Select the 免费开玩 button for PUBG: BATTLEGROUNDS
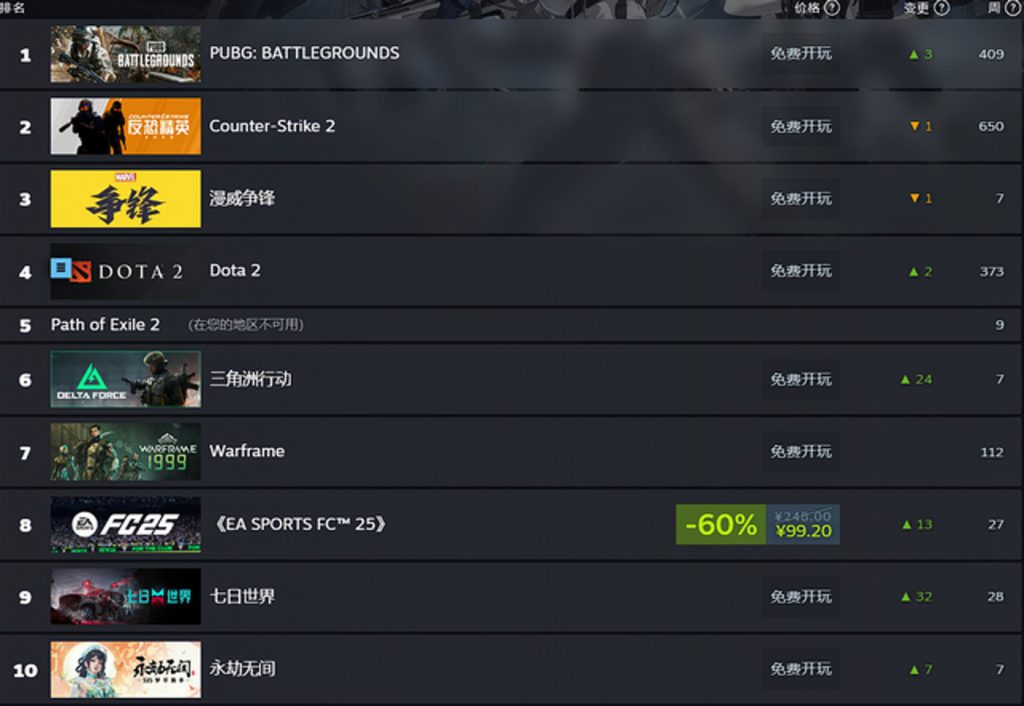This screenshot has height=706, width=1024. (x=801, y=54)
